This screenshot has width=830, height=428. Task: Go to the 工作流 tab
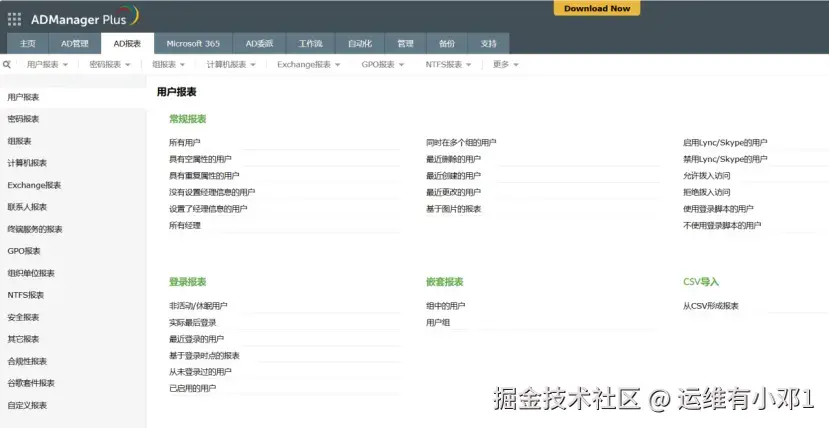pos(310,44)
